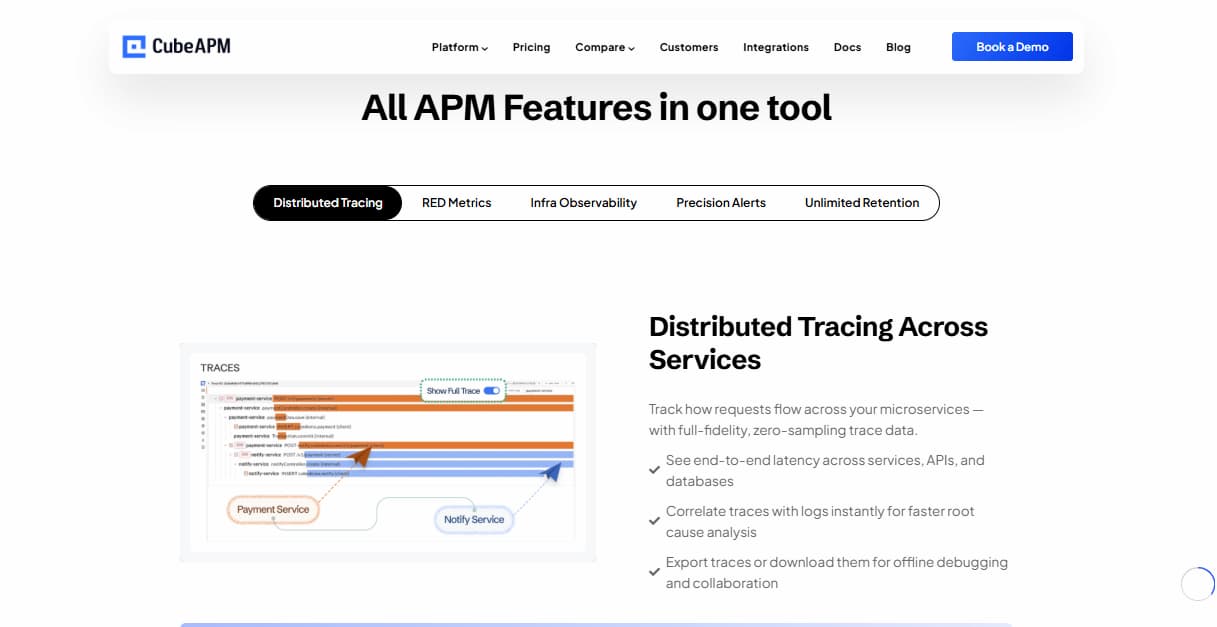Click the floating circle widget at bottom-right
The height and width of the screenshot is (627, 1217).
click(1197, 584)
